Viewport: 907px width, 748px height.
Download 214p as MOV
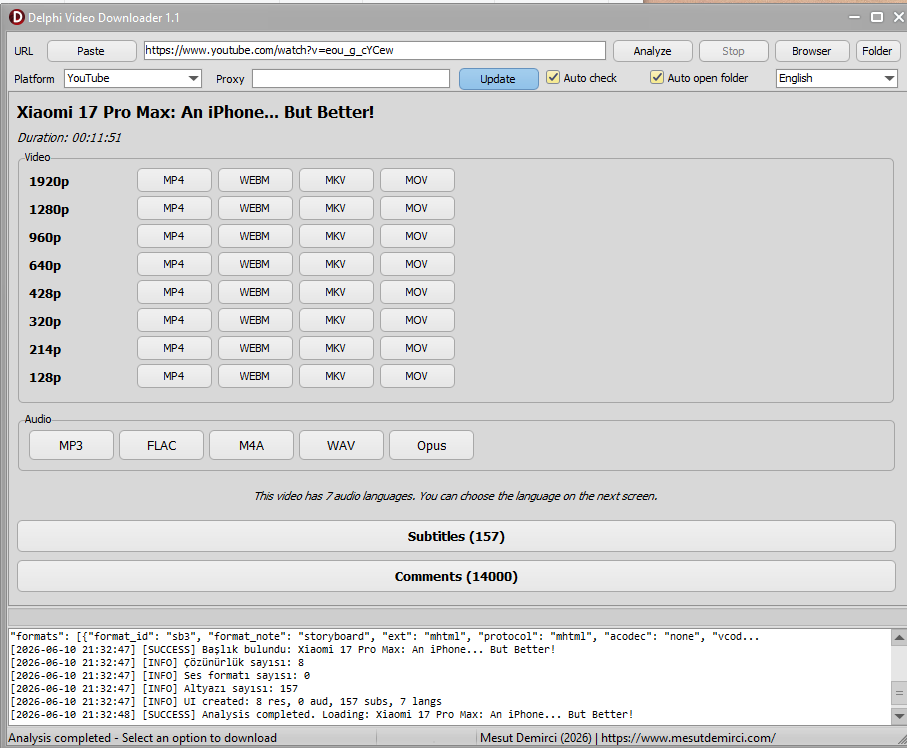point(417,348)
